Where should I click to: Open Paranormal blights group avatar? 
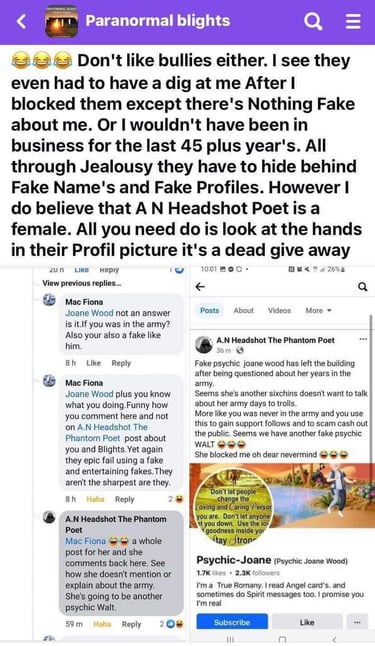tap(61, 21)
